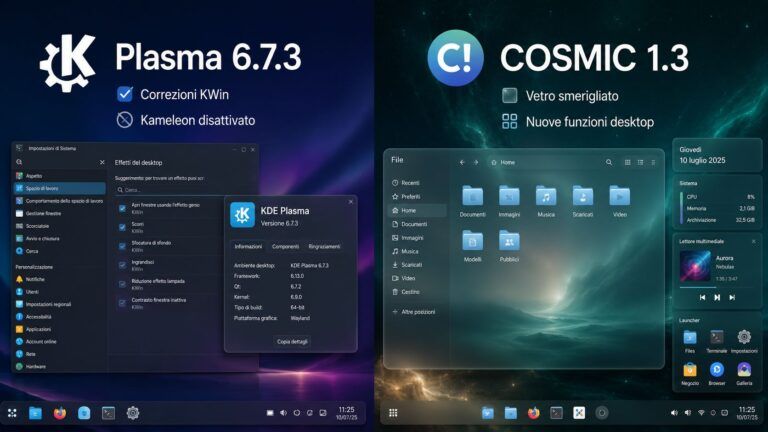
Task: Select Spazio di lavoro sidebar entry
Action: (x=59, y=188)
